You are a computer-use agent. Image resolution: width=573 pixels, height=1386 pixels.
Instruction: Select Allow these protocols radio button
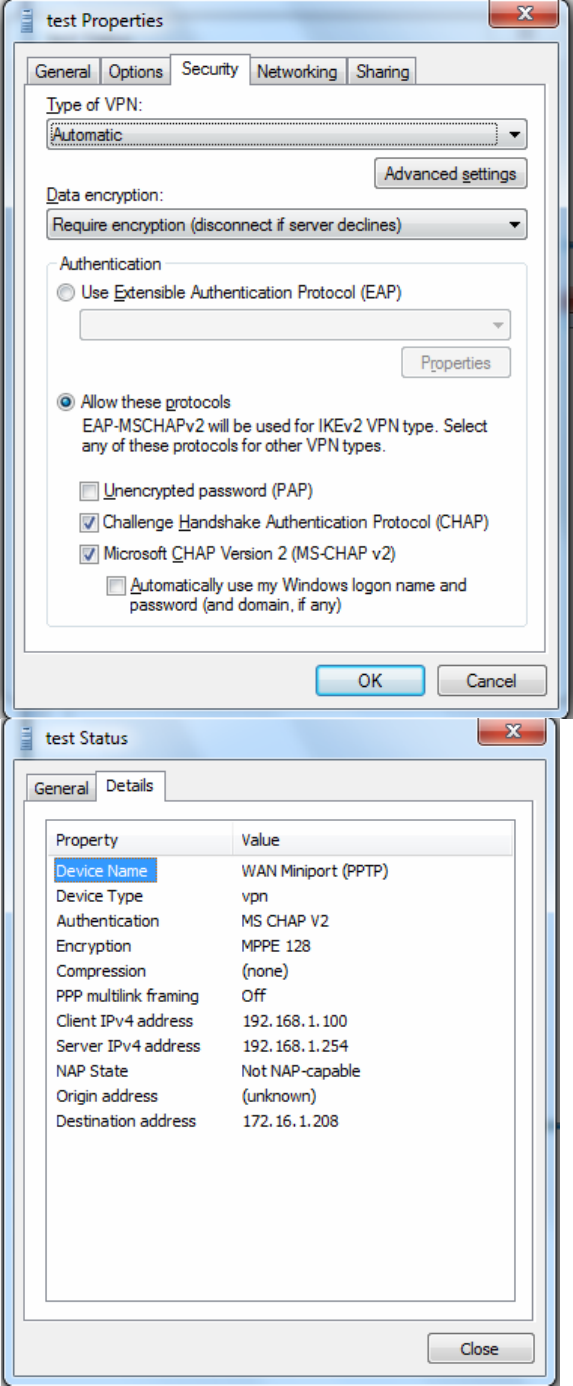(x=66, y=402)
